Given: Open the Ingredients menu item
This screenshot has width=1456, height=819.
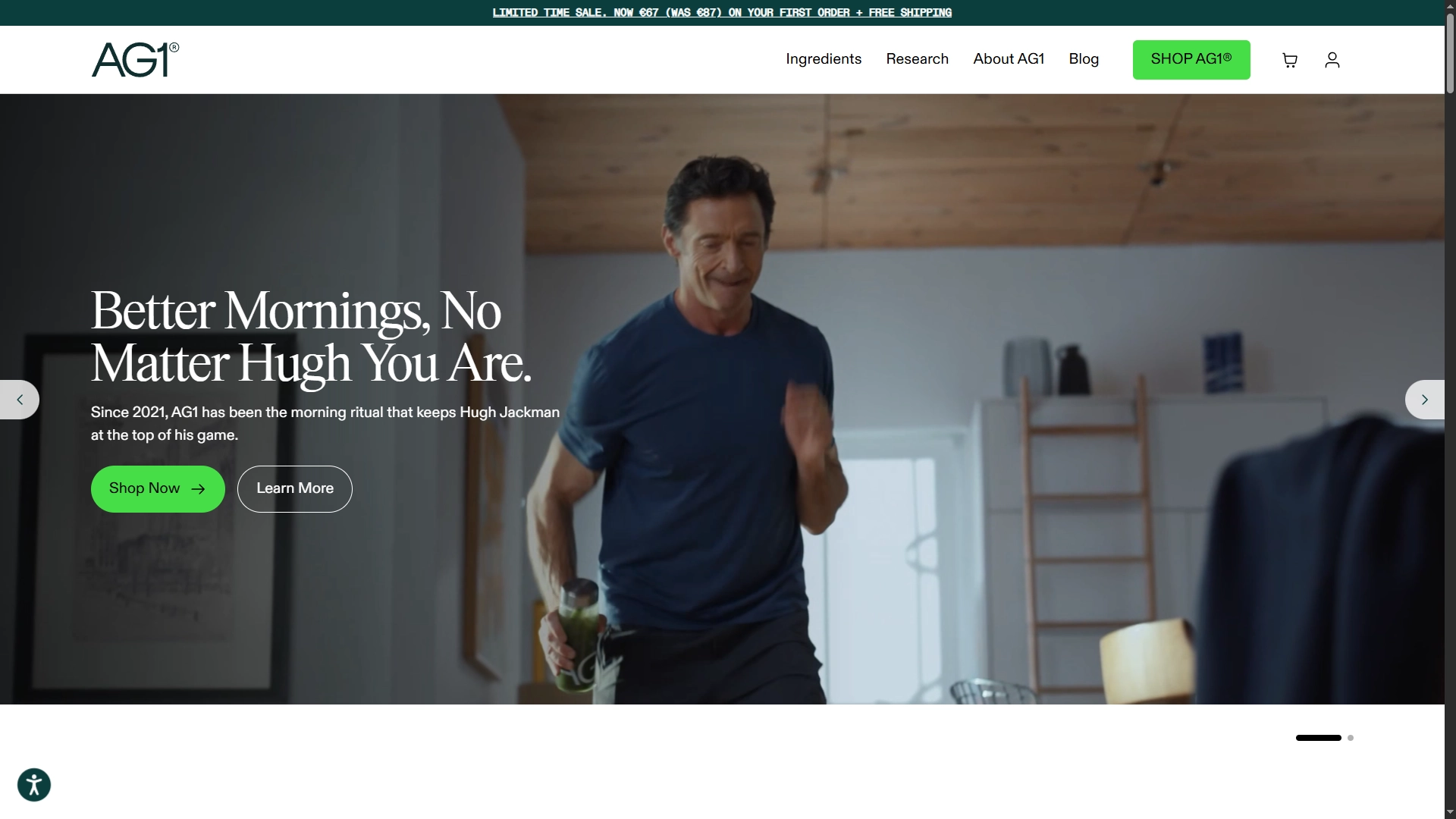Looking at the screenshot, I should (x=824, y=59).
